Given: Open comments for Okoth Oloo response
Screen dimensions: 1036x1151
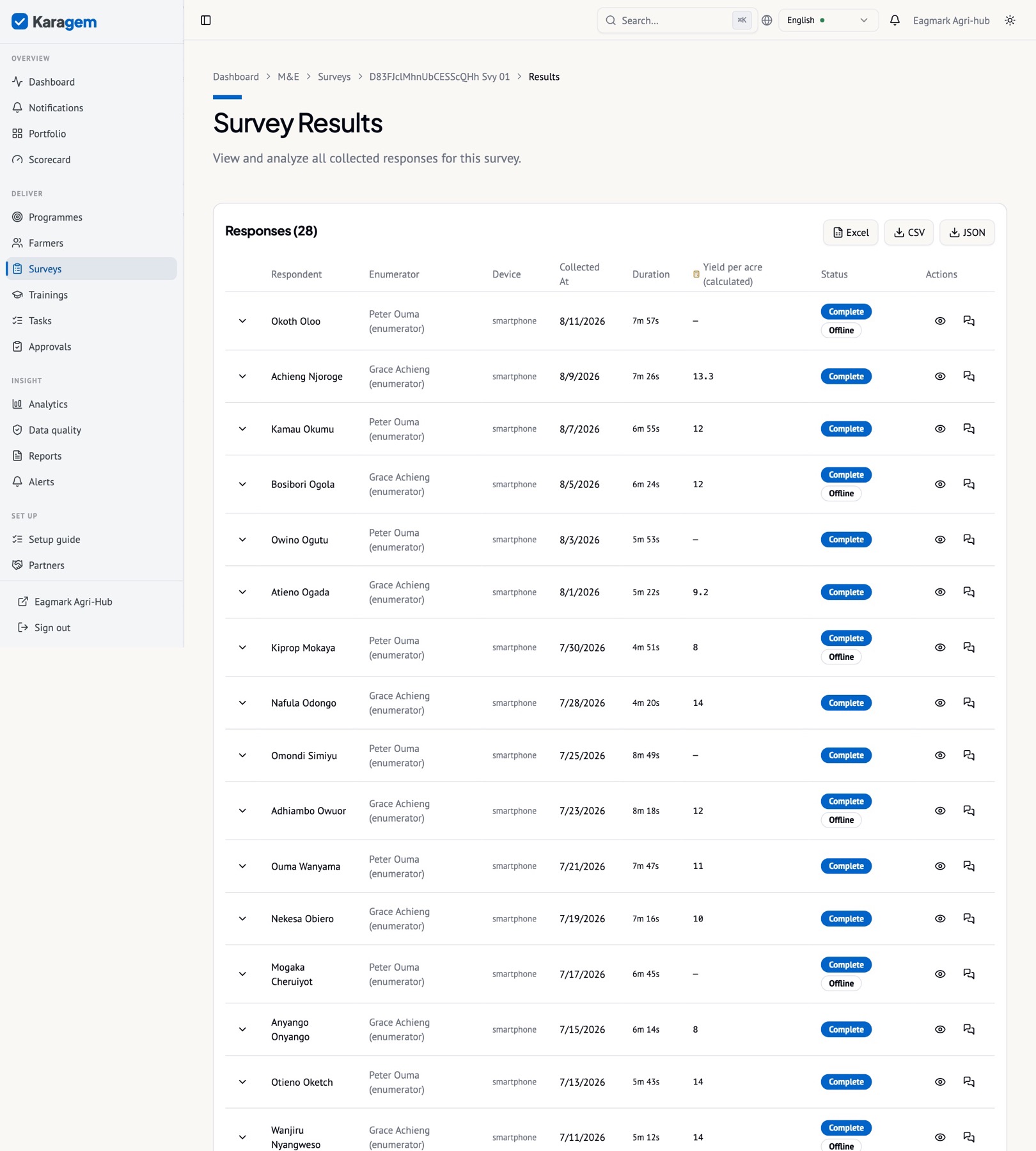Looking at the screenshot, I should pyautogui.click(x=969, y=321).
